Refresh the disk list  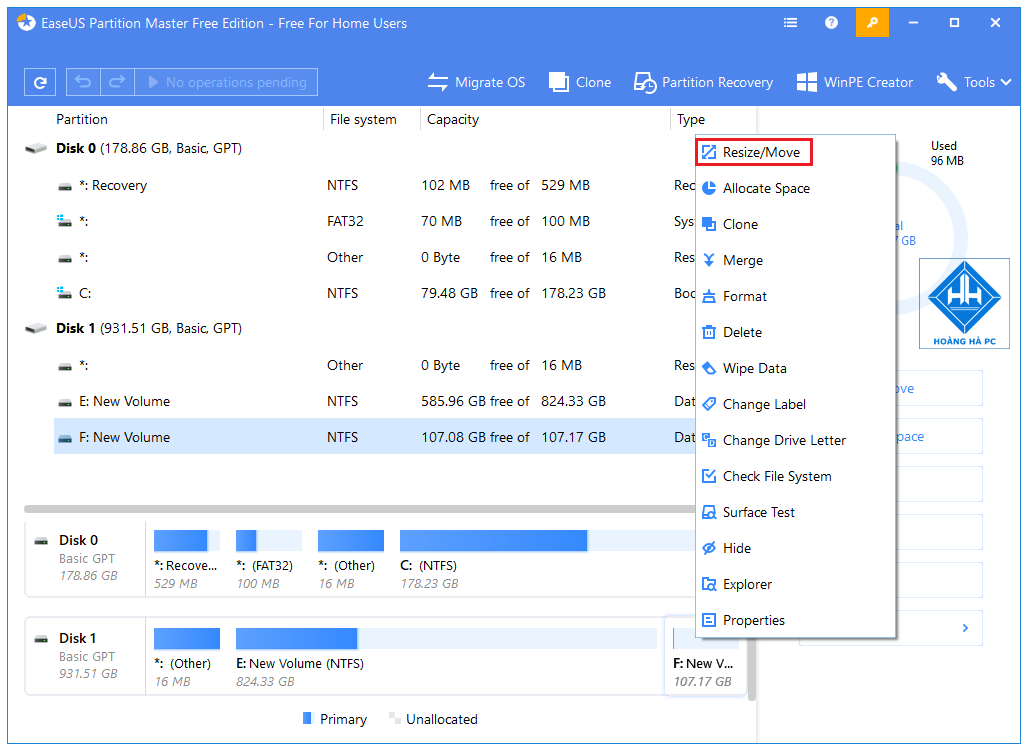(x=39, y=81)
